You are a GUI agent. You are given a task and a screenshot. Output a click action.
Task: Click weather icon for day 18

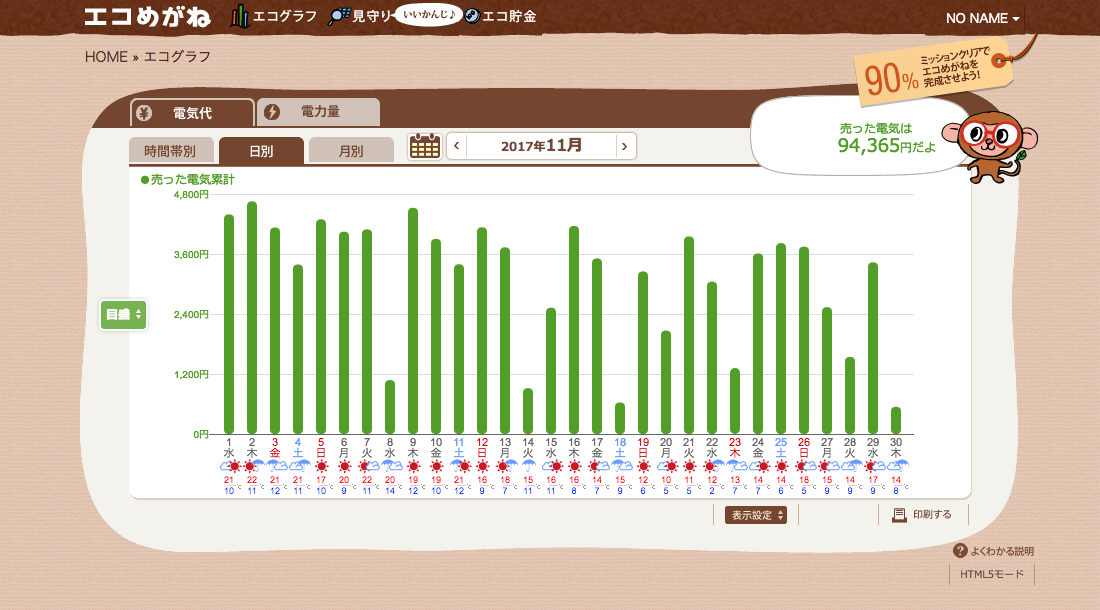point(620,466)
